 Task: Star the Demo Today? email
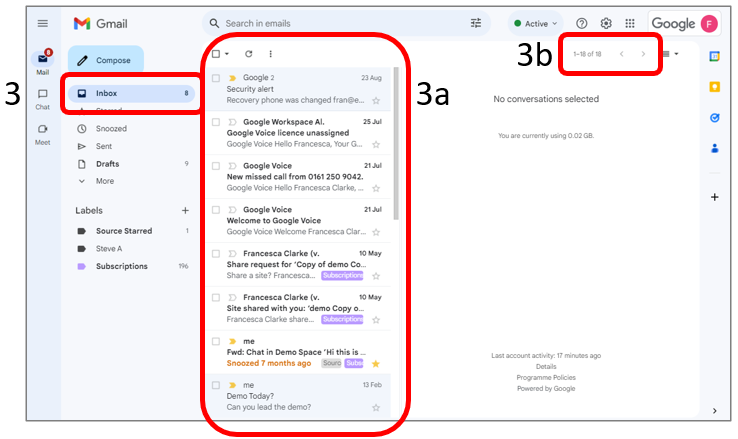376,407
